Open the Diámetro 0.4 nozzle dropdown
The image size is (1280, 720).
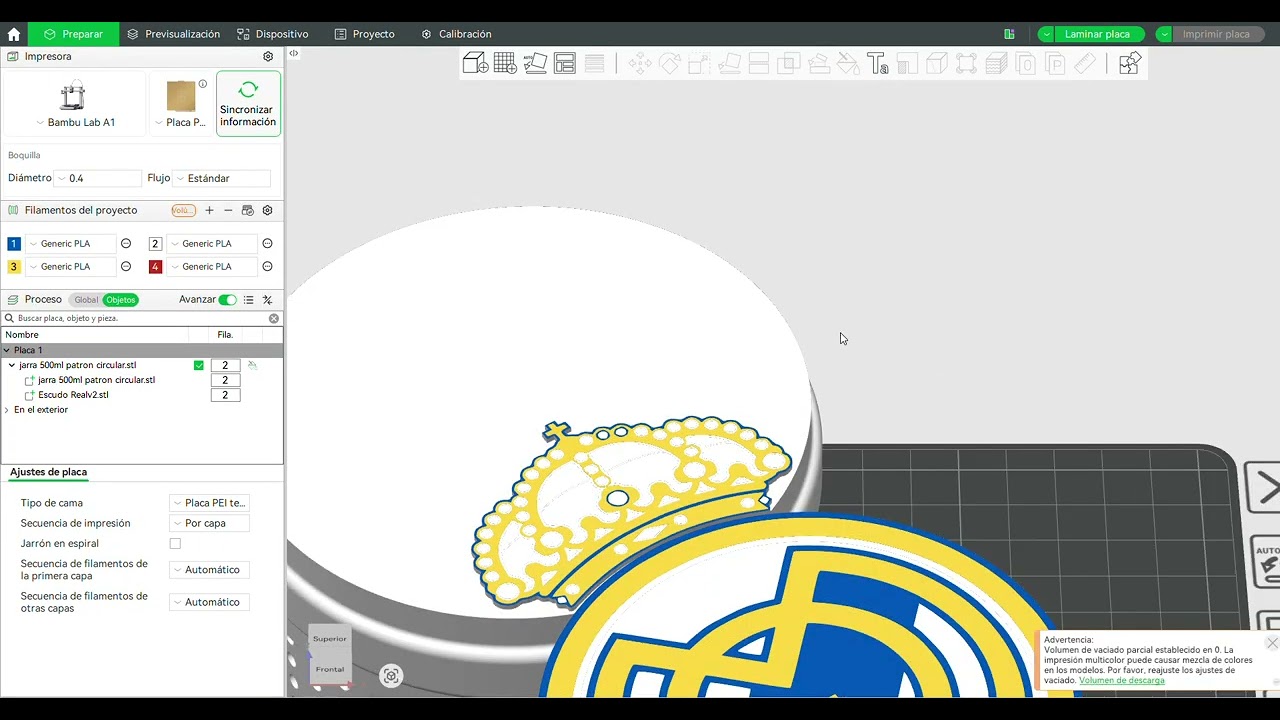click(x=98, y=179)
